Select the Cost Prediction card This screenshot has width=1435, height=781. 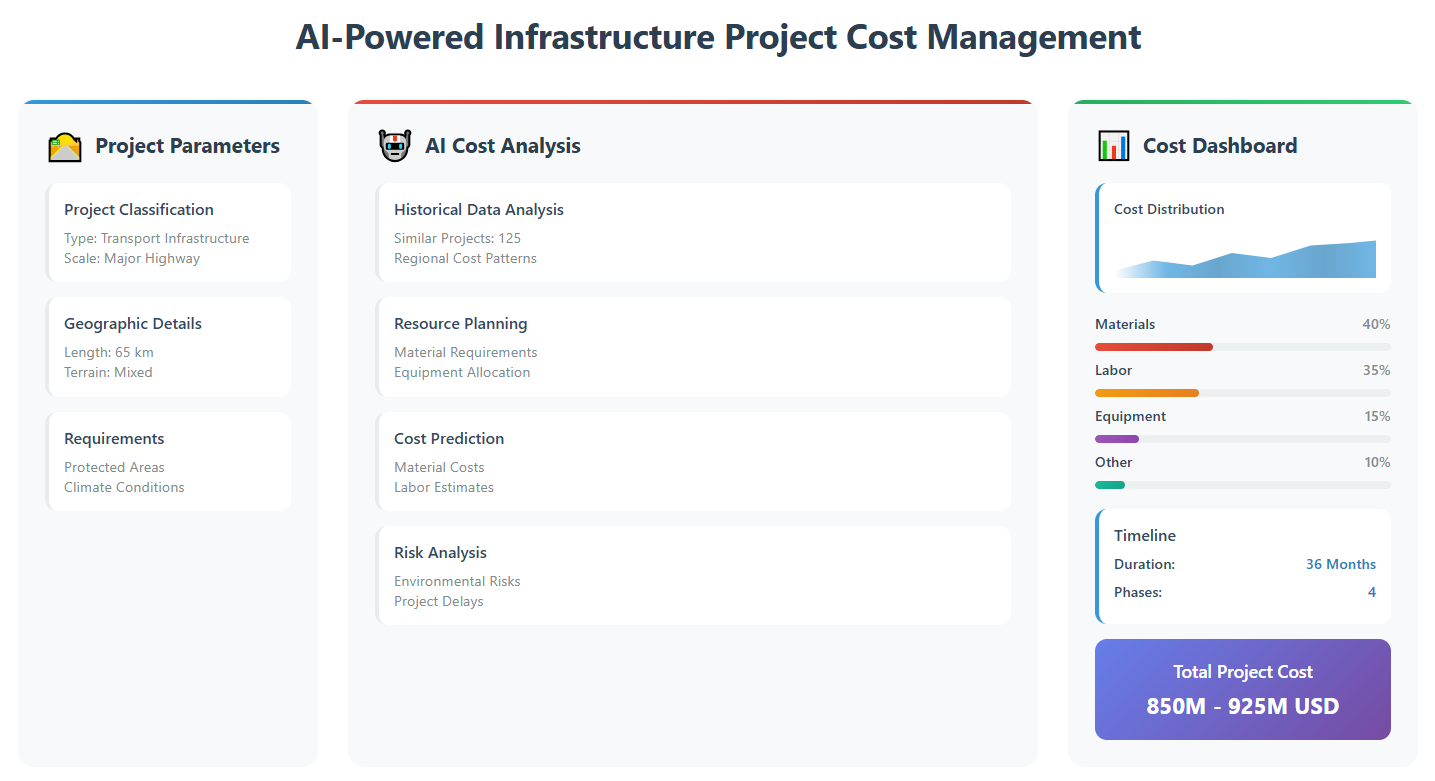tap(693, 462)
